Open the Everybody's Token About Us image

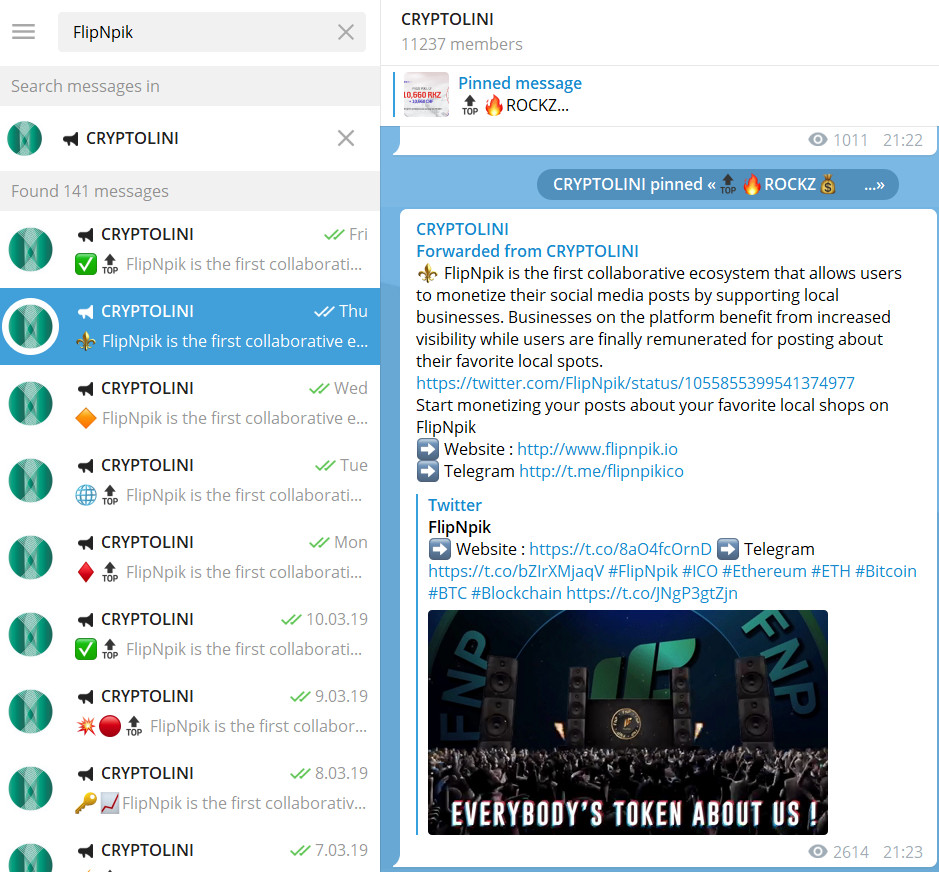pyautogui.click(x=628, y=722)
